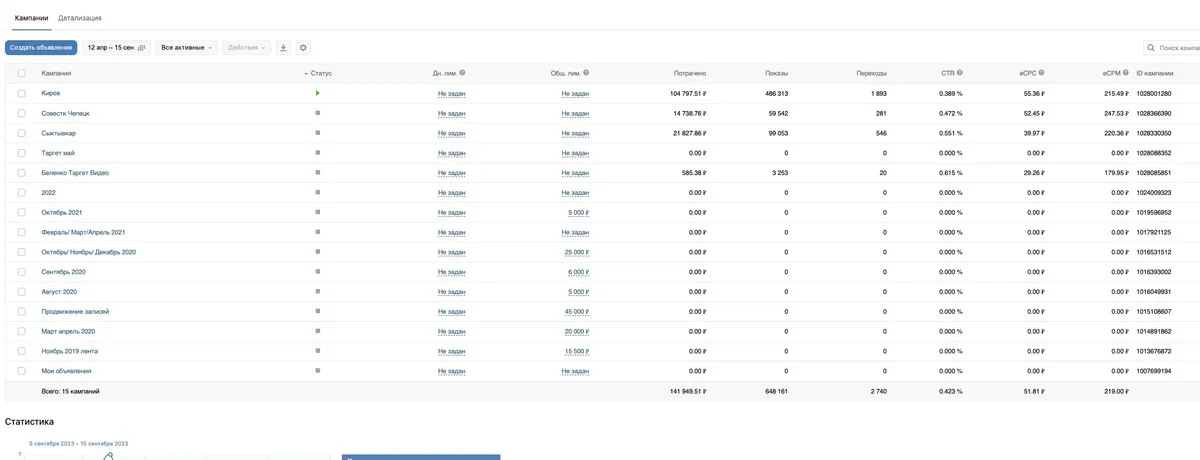Click the stopped status icon for Сыктывкар
This screenshot has width=1200, height=460.
(317, 133)
